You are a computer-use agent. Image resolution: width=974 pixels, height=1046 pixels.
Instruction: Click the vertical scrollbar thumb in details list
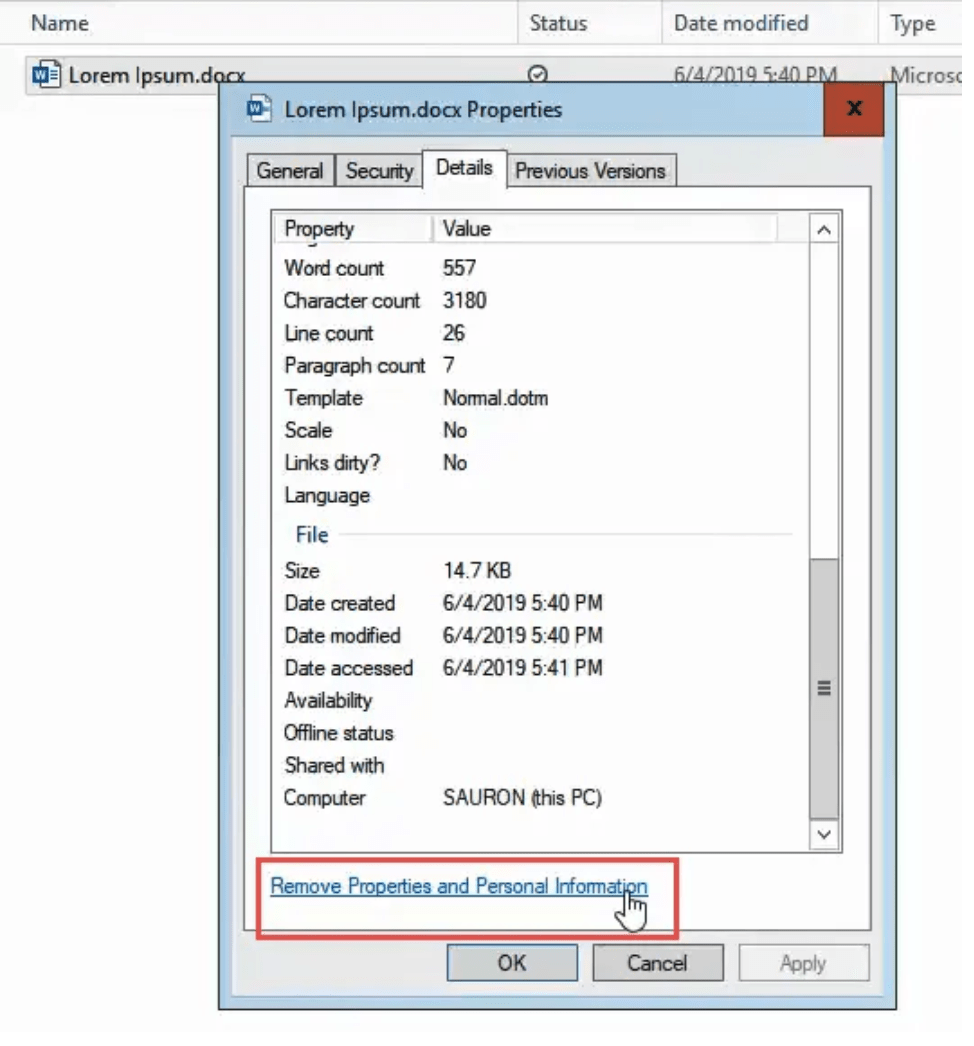pyautogui.click(x=824, y=688)
